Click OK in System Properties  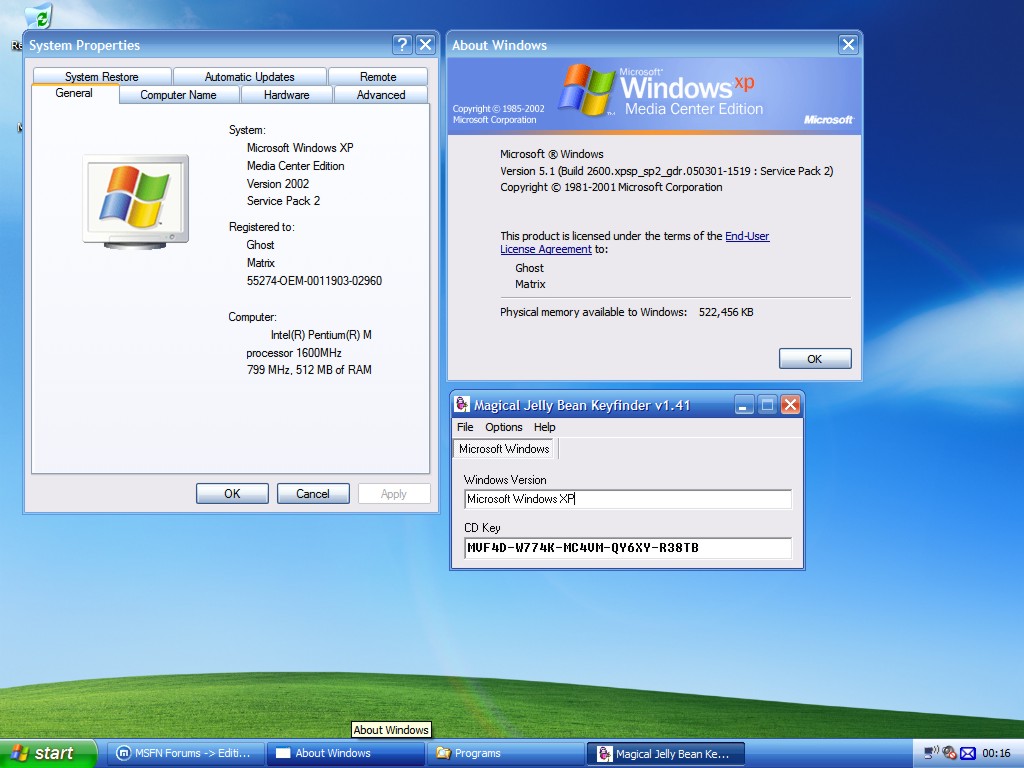[x=232, y=494]
